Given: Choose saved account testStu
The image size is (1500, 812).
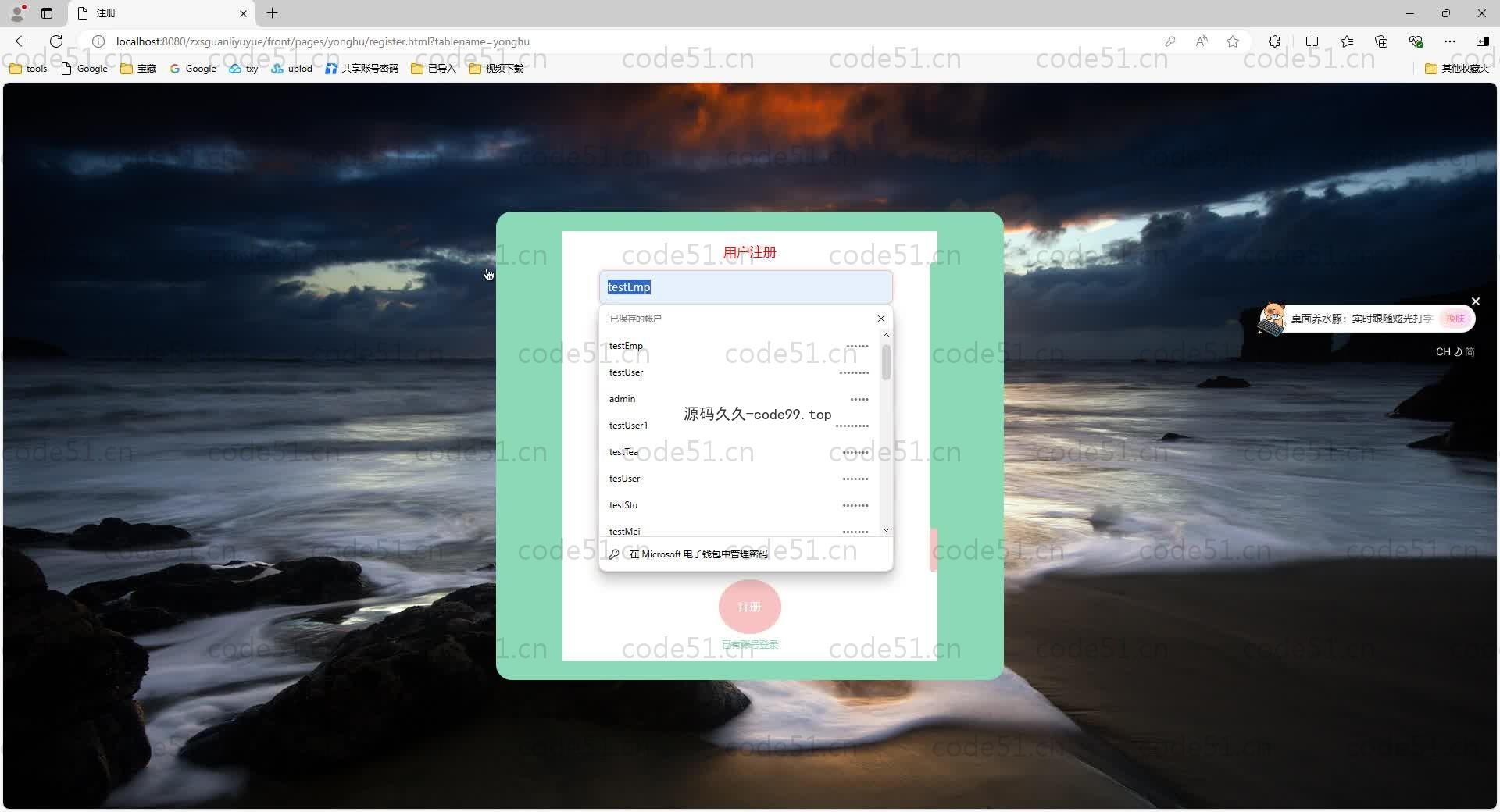Looking at the screenshot, I should click(x=739, y=505).
